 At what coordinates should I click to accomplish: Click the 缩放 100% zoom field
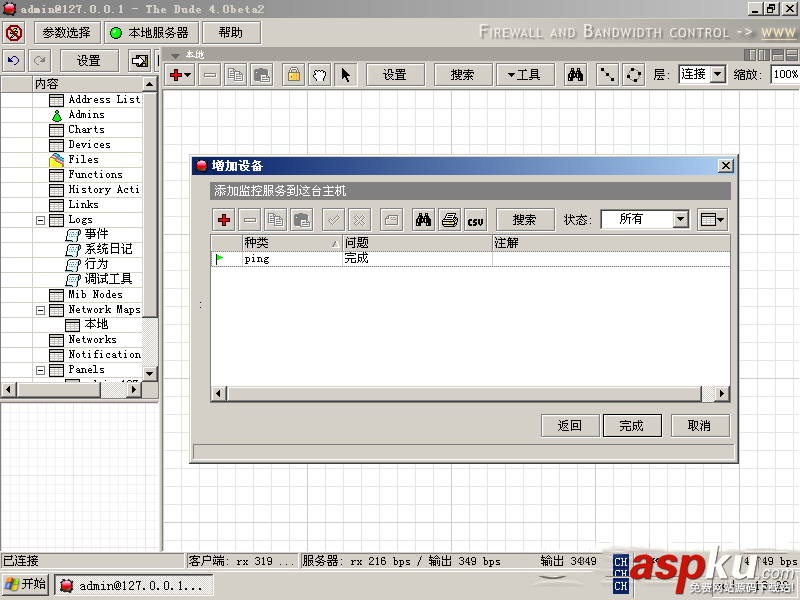[785, 74]
